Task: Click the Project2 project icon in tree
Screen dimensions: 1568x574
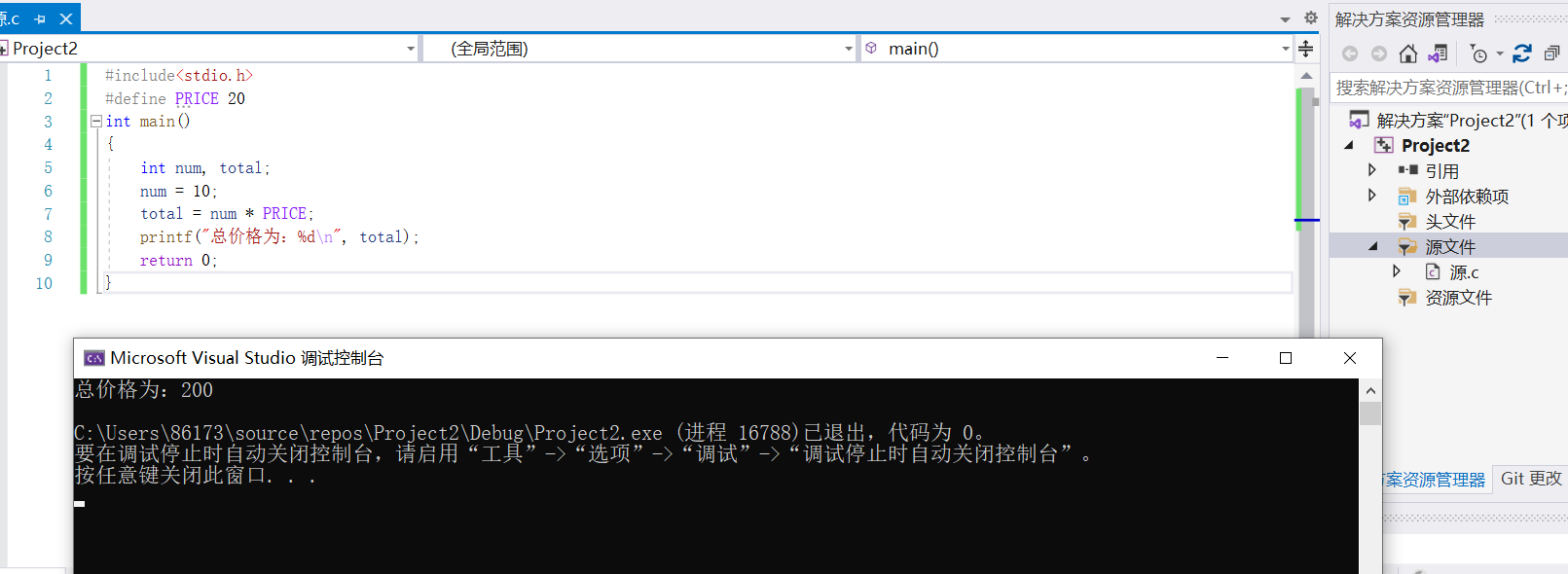Action: click(1383, 145)
